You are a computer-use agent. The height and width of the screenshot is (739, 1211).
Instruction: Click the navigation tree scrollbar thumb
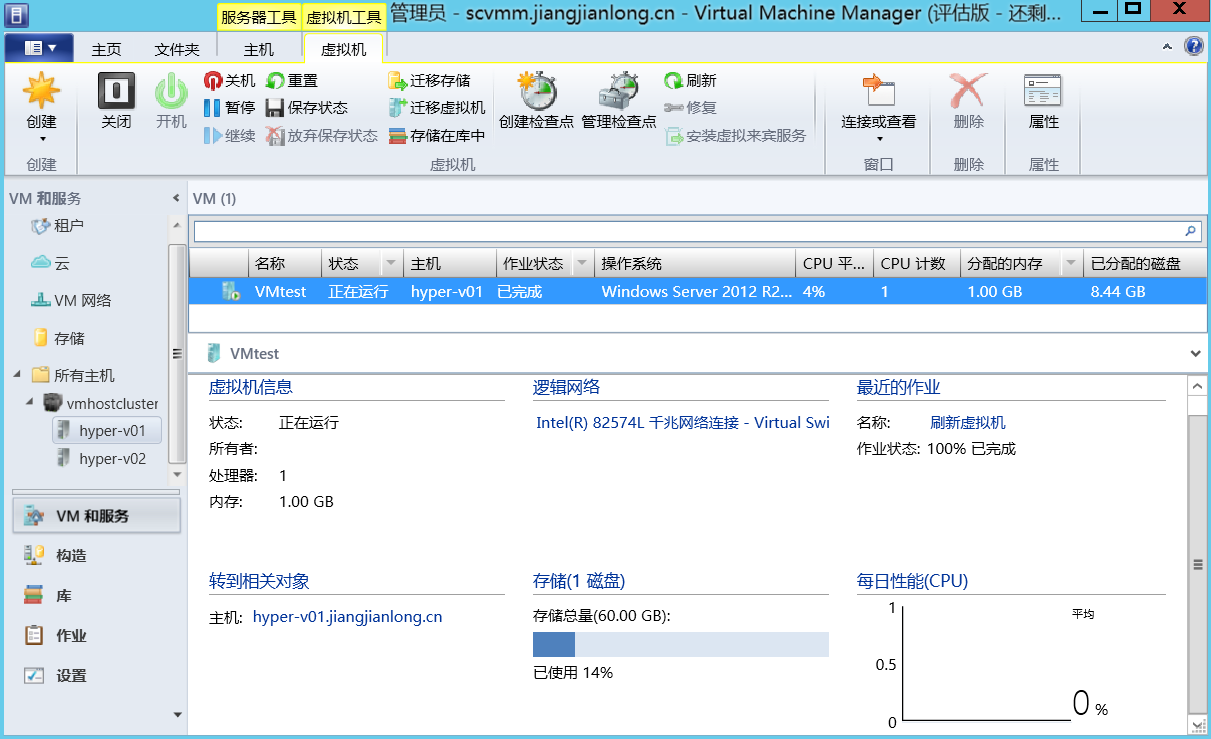click(177, 354)
